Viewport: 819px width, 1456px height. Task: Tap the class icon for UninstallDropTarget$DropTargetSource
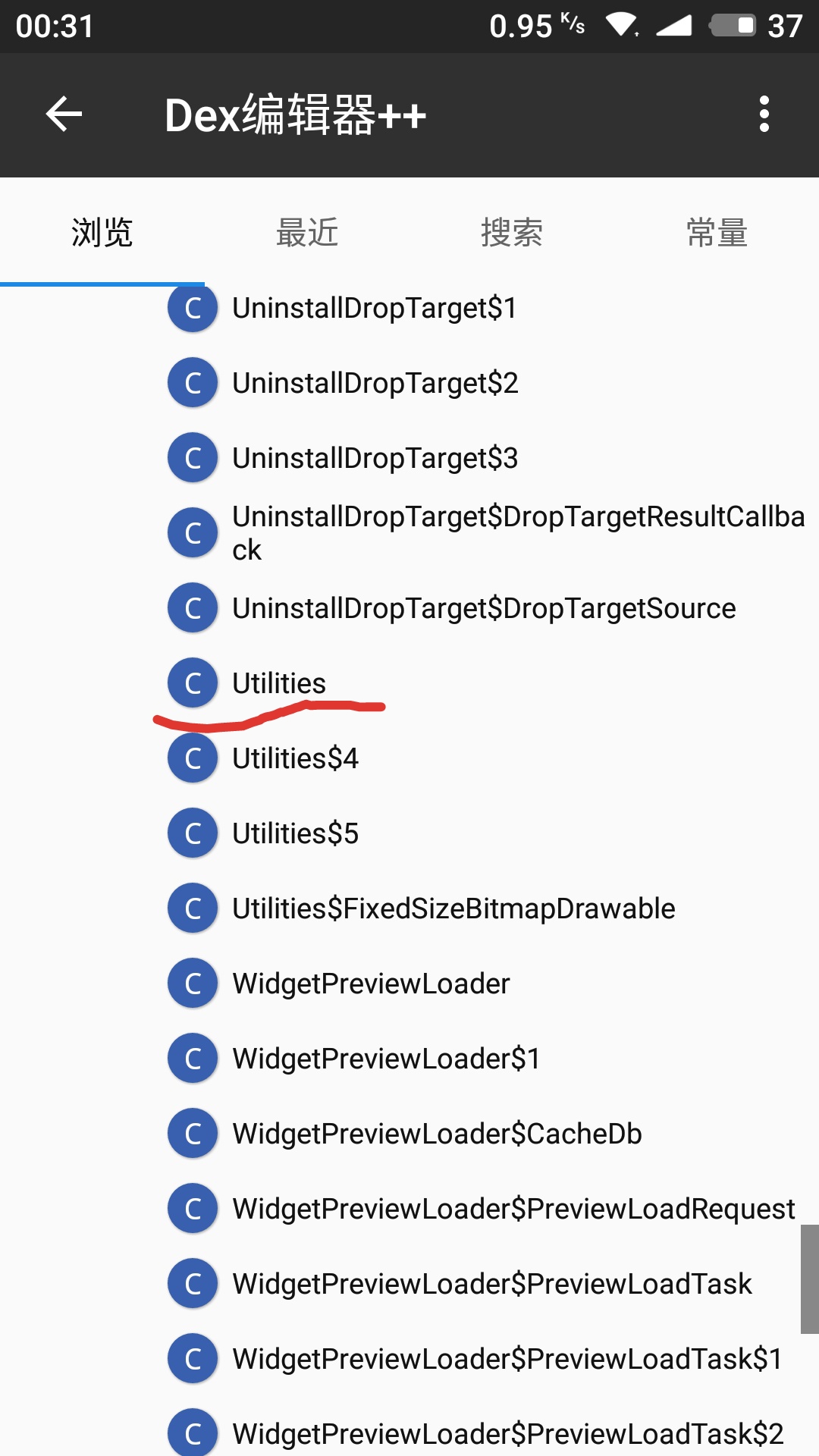[x=193, y=607]
